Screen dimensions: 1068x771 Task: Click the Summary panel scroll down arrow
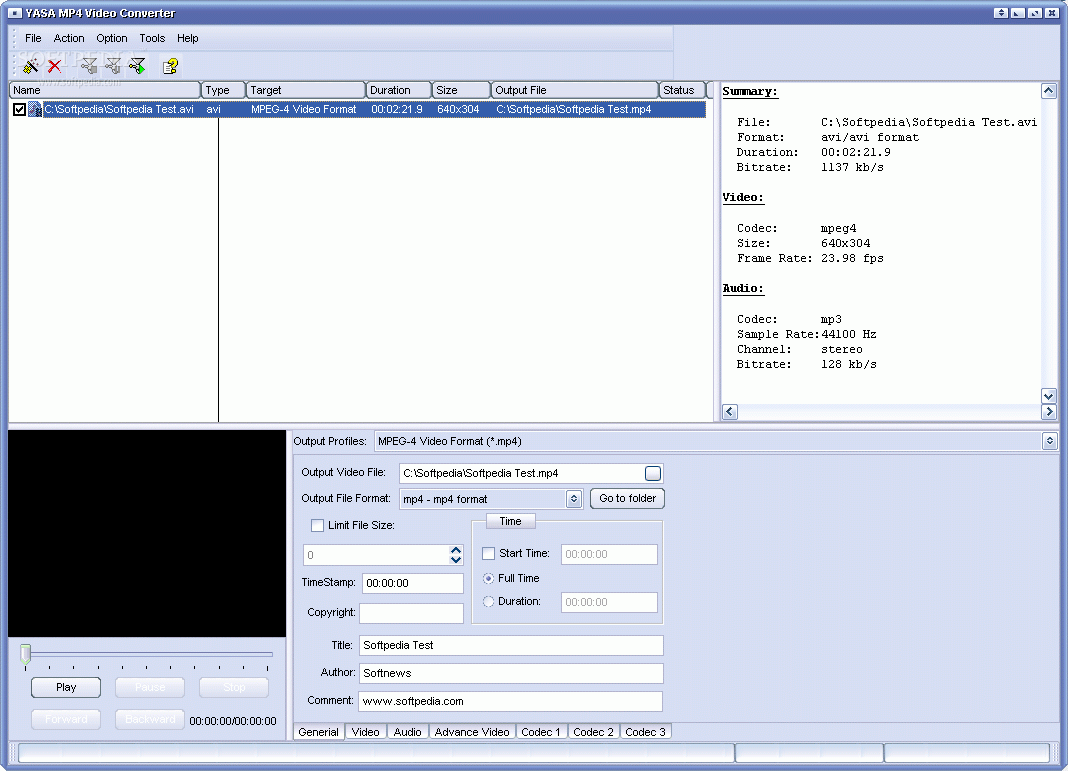click(x=1048, y=396)
